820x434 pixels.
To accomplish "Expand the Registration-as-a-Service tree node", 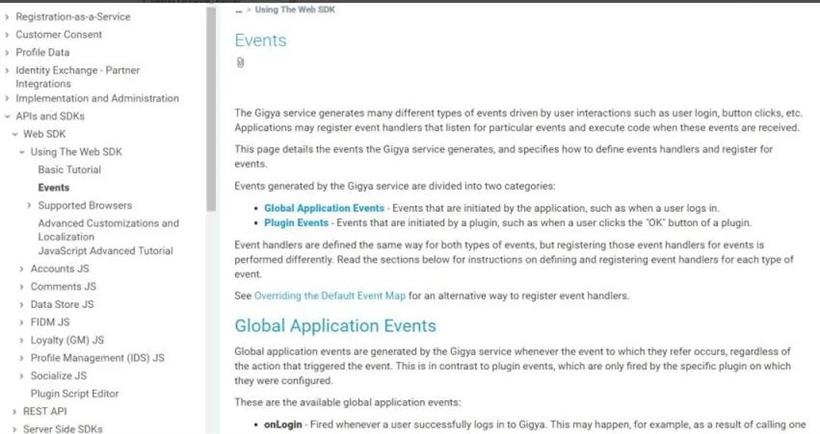I will point(7,17).
